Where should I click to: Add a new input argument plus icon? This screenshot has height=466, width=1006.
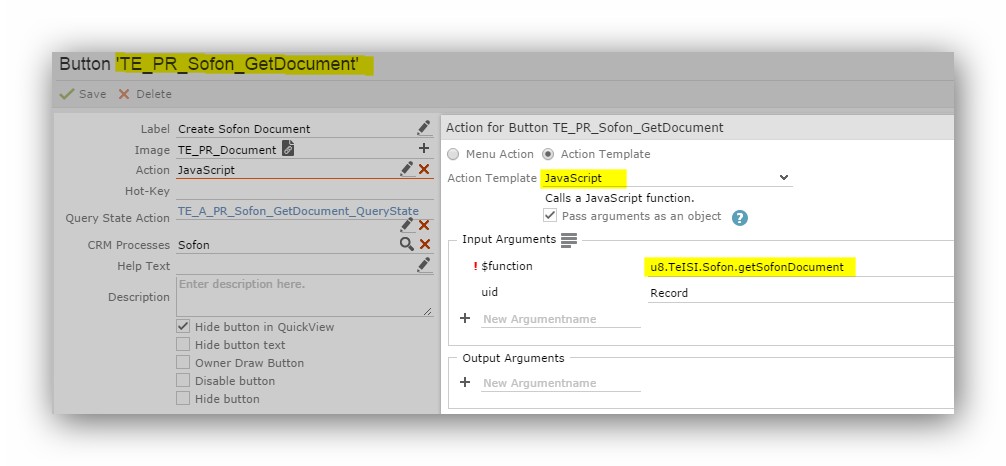pyautogui.click(x=465, y=318)
